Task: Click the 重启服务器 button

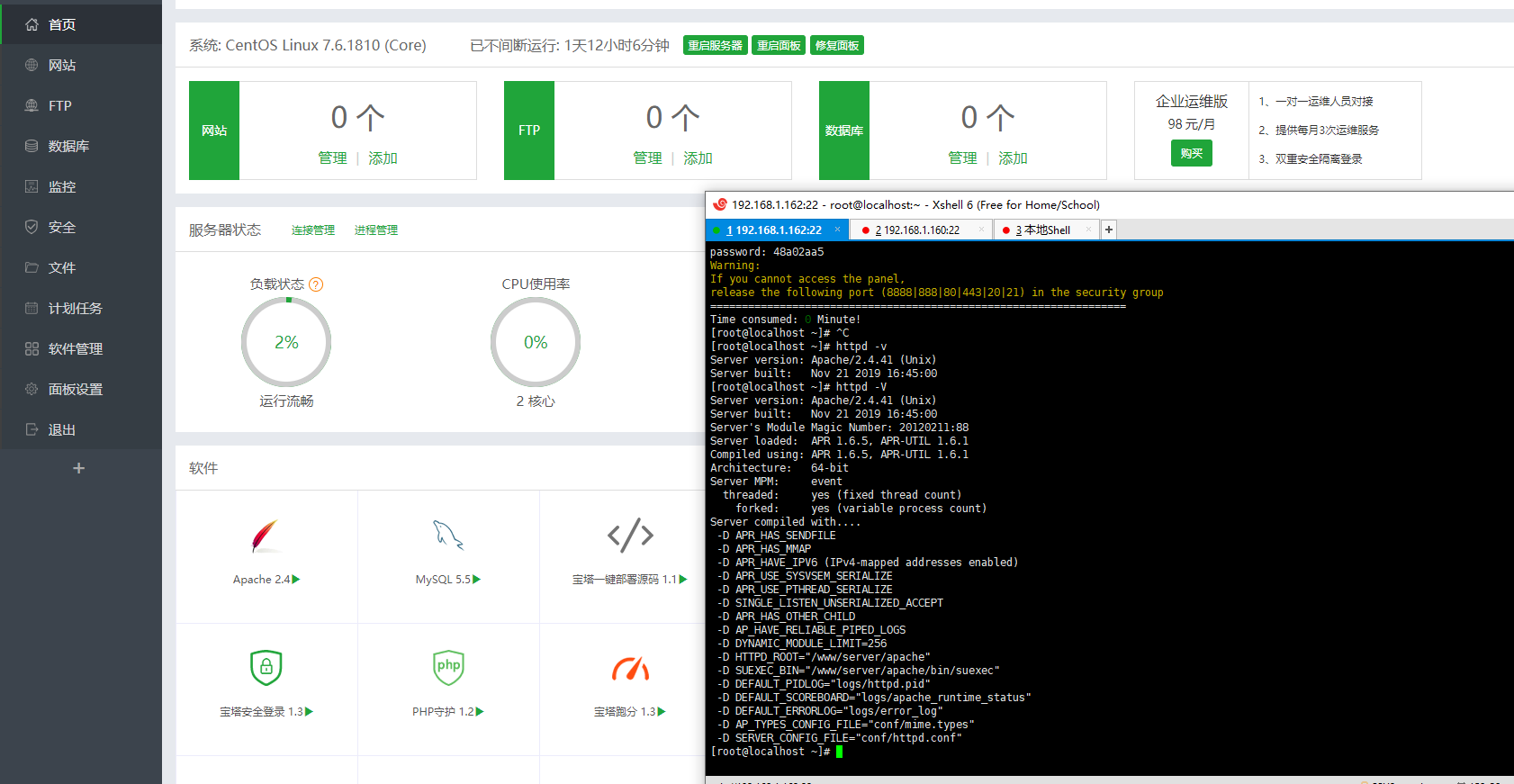Action: (x=716, y=46)
